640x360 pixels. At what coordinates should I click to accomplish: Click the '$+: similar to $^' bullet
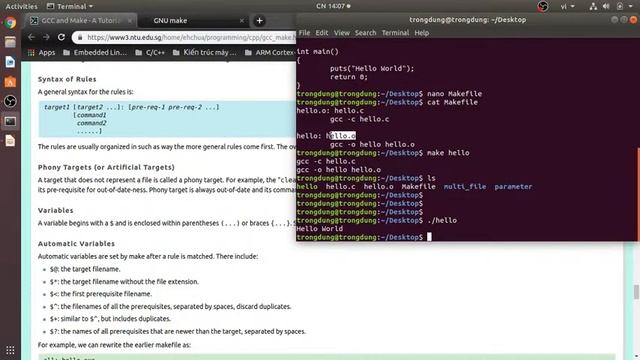(110, 319)
